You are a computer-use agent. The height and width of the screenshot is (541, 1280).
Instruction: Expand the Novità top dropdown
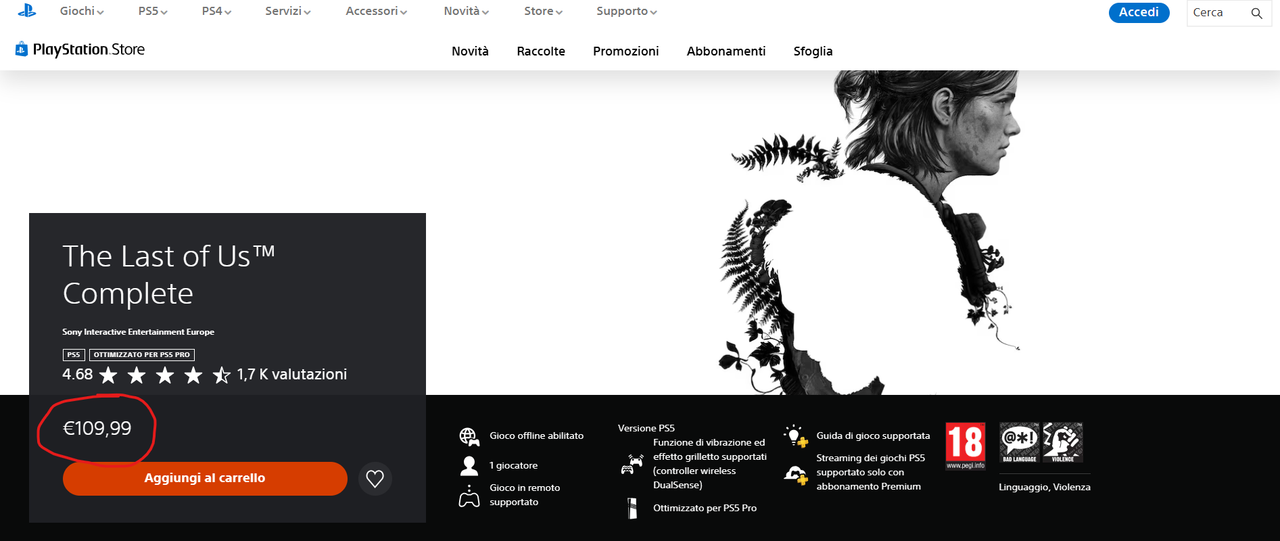click(x=467, y=11)
